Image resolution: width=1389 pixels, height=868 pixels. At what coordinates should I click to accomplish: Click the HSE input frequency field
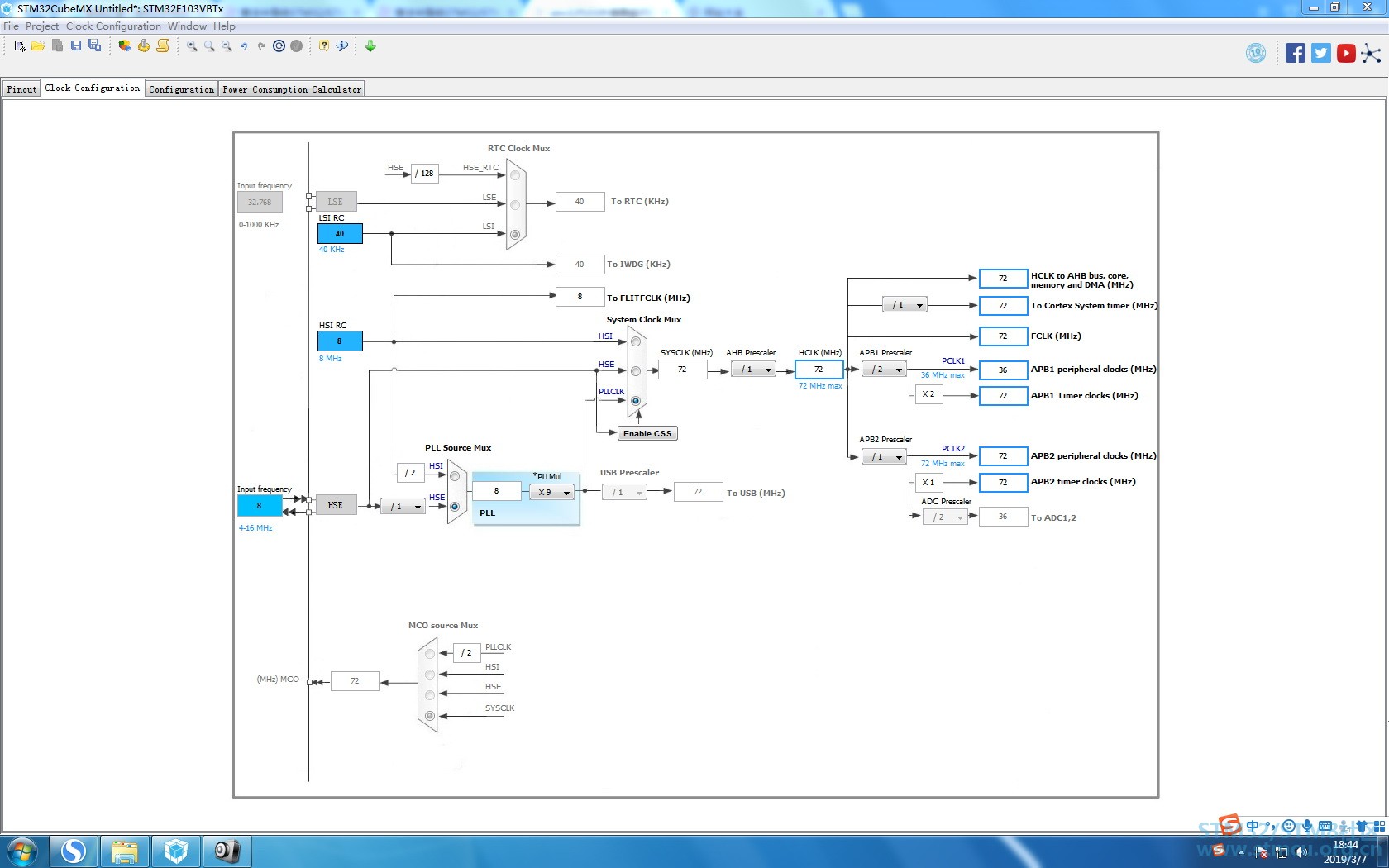(x=260, y=505)
